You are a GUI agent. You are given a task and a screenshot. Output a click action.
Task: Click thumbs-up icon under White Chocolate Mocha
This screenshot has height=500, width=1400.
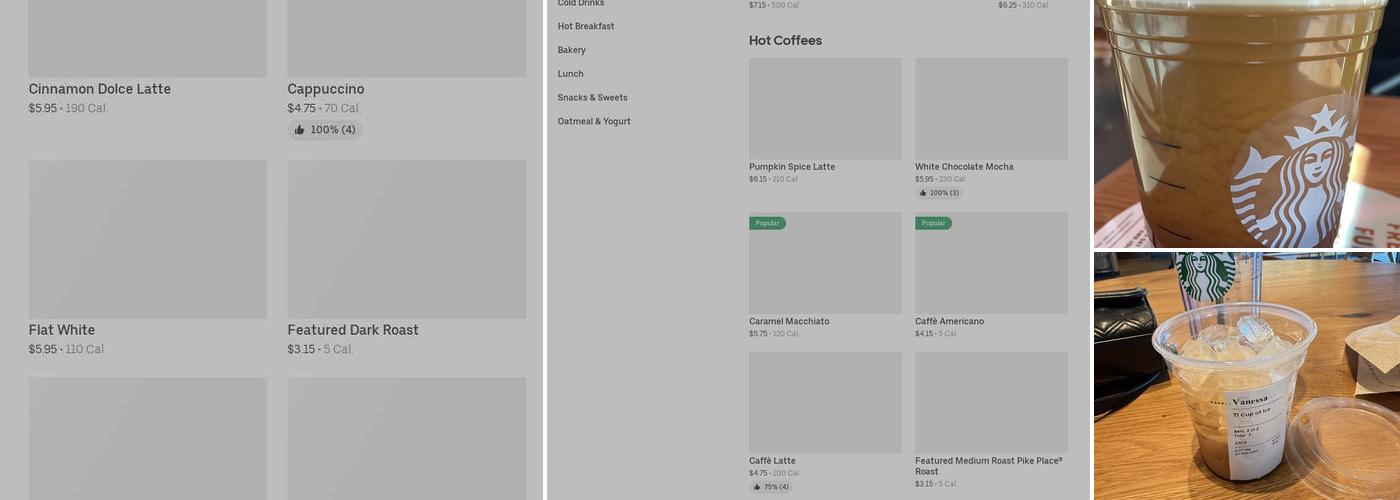pos(922,193)
